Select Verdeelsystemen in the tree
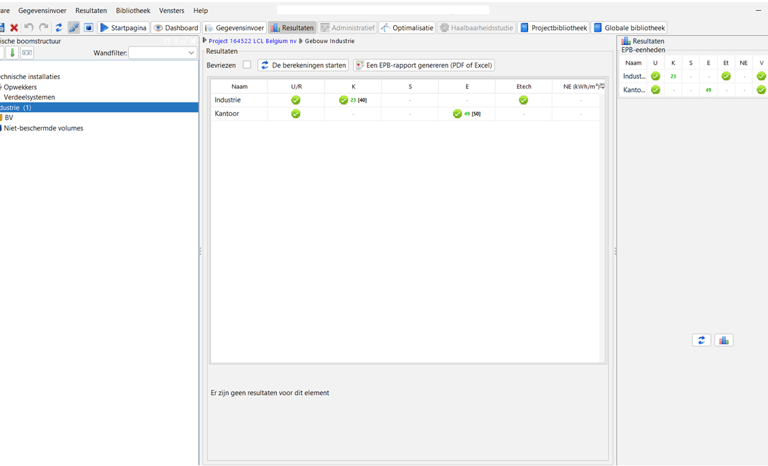 tap(29, 97)
